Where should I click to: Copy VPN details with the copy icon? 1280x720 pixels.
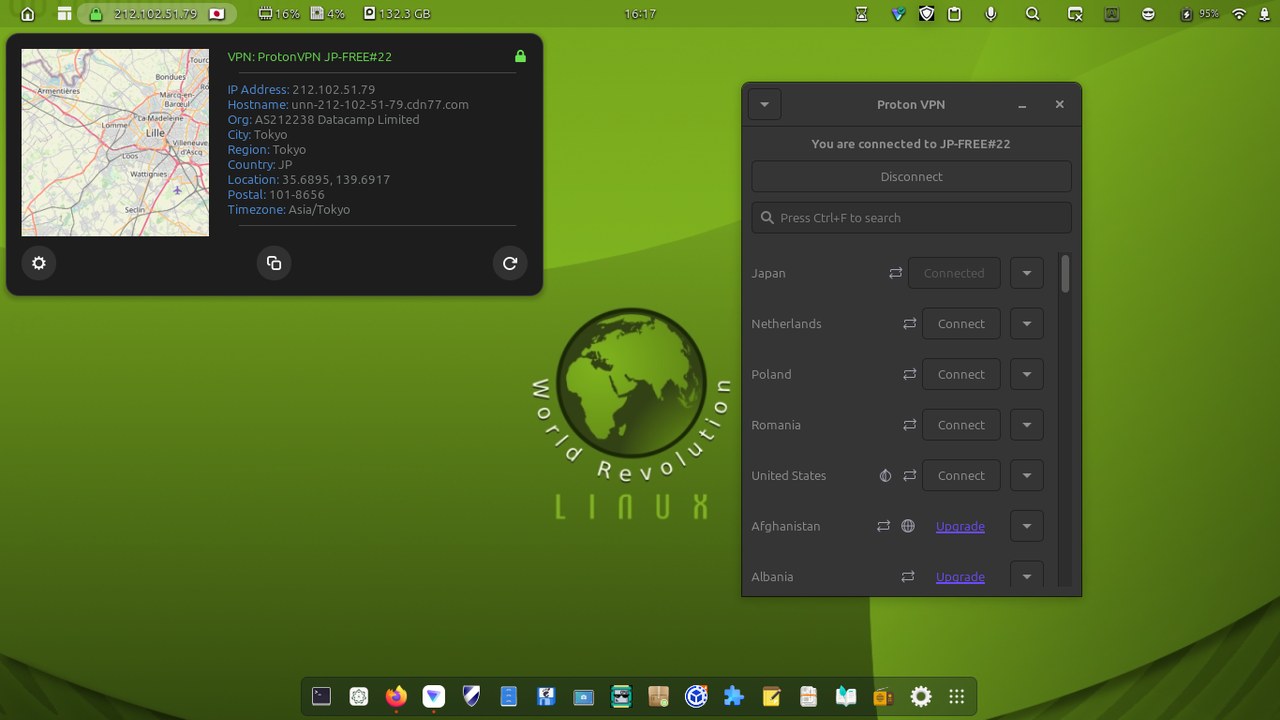[x=274, y=263]
